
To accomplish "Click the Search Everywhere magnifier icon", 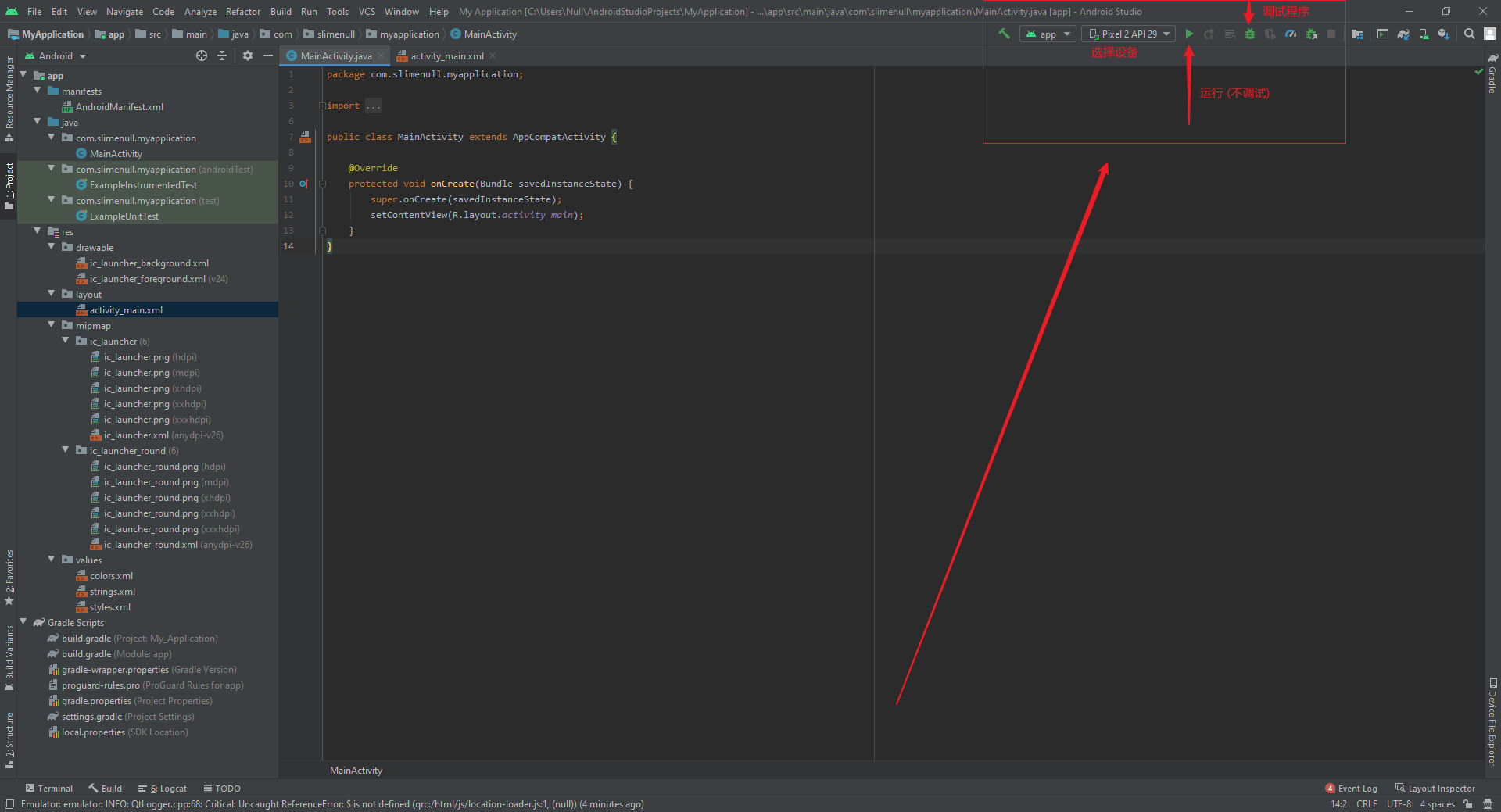I will pyautogui.click(x=1470, y=34).
